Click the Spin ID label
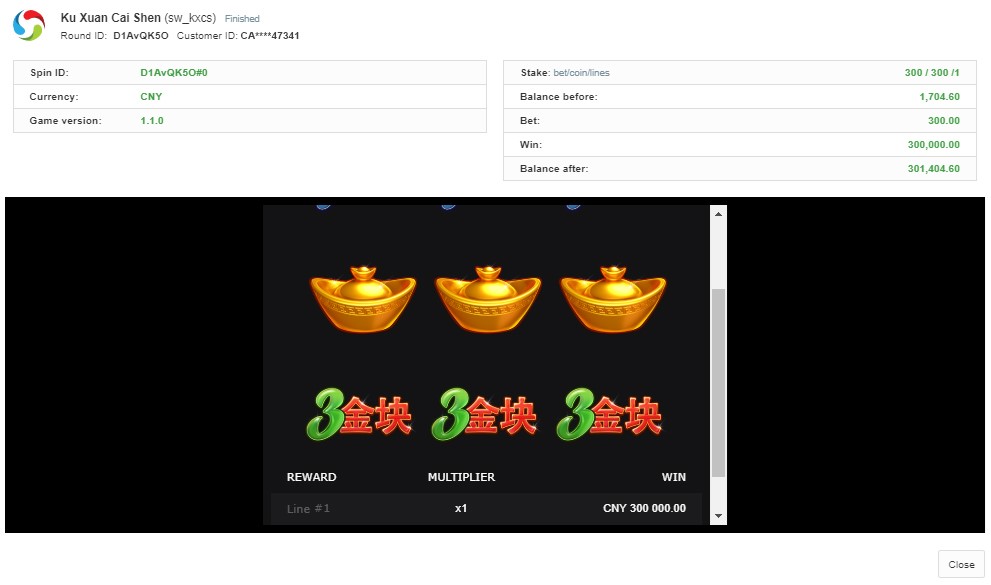The width and height of the screenshot is (991, 585). pos(49,73)
